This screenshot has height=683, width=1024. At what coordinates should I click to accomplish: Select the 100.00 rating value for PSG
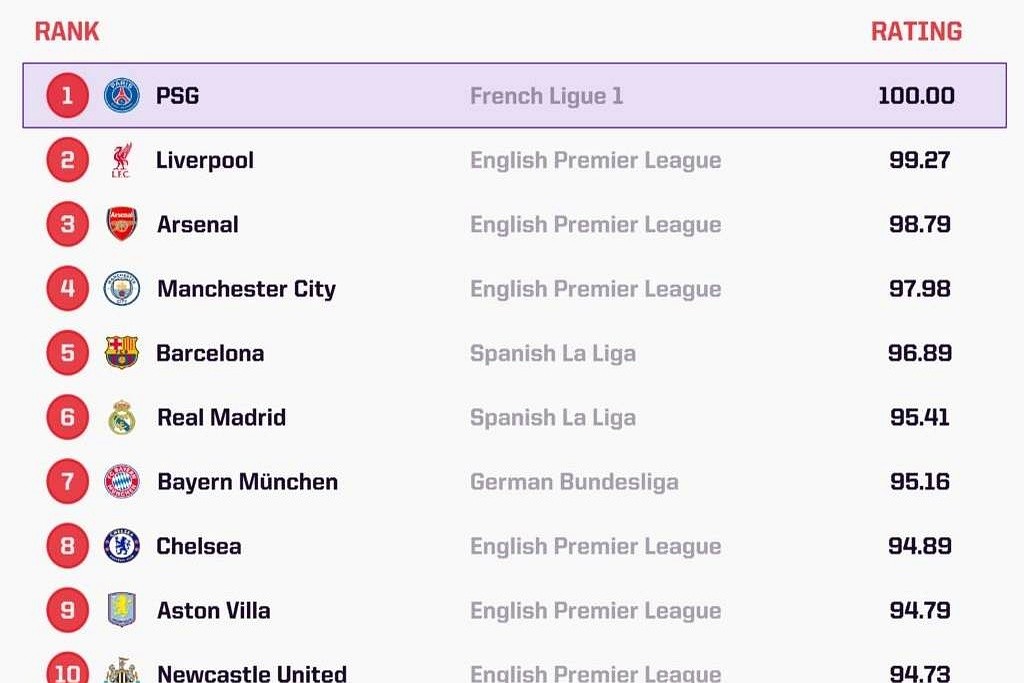(x=916, y=96)
